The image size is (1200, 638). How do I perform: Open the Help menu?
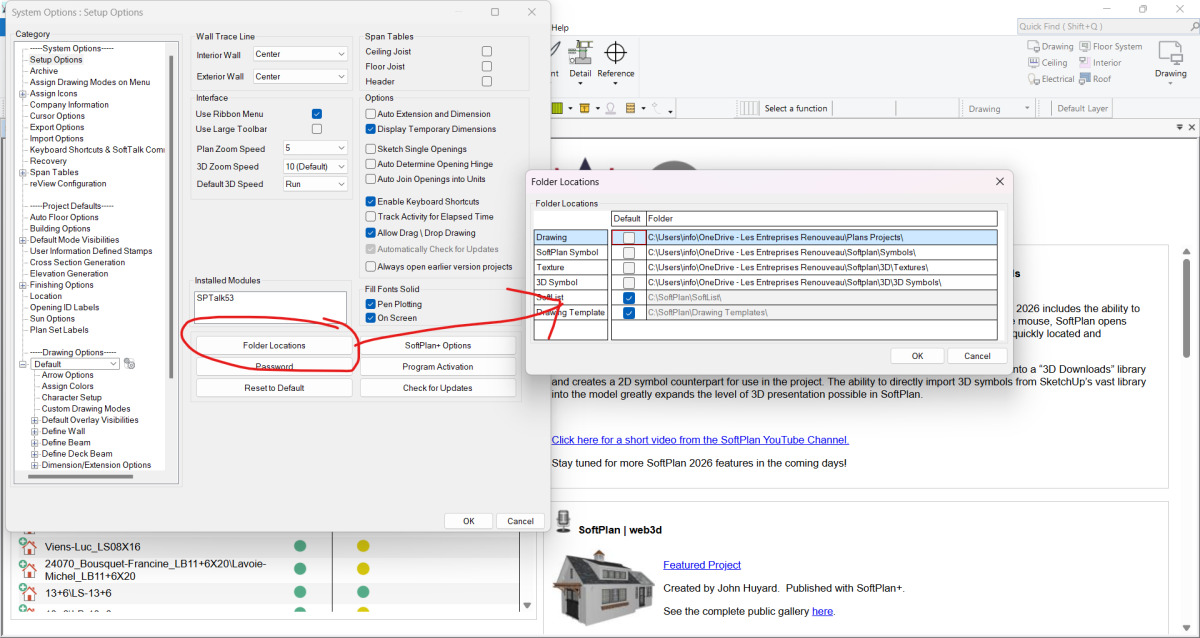[x=560, y=28]
